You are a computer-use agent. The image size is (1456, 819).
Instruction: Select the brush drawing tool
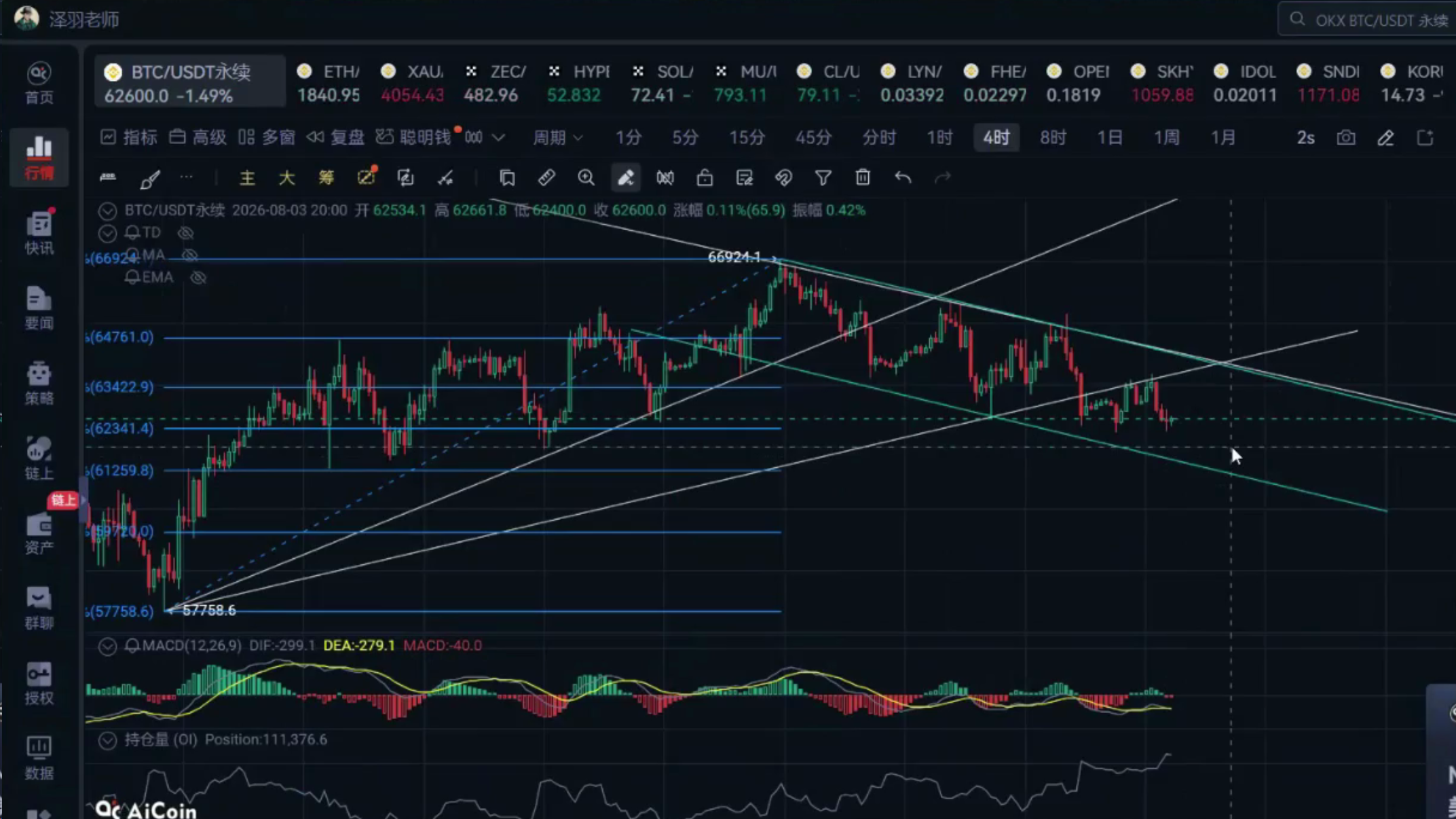click(149, 179)
